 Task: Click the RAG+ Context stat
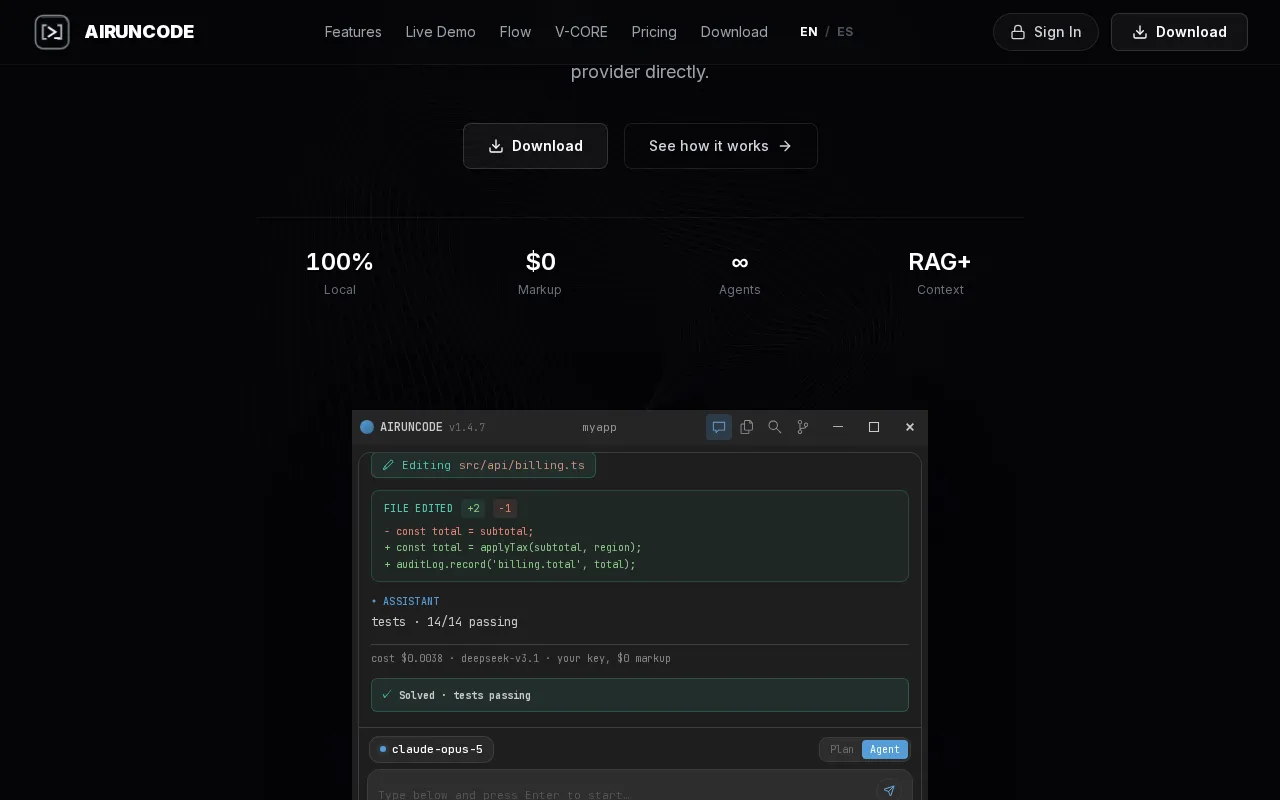pyautogui.click(x=940, y=273)
